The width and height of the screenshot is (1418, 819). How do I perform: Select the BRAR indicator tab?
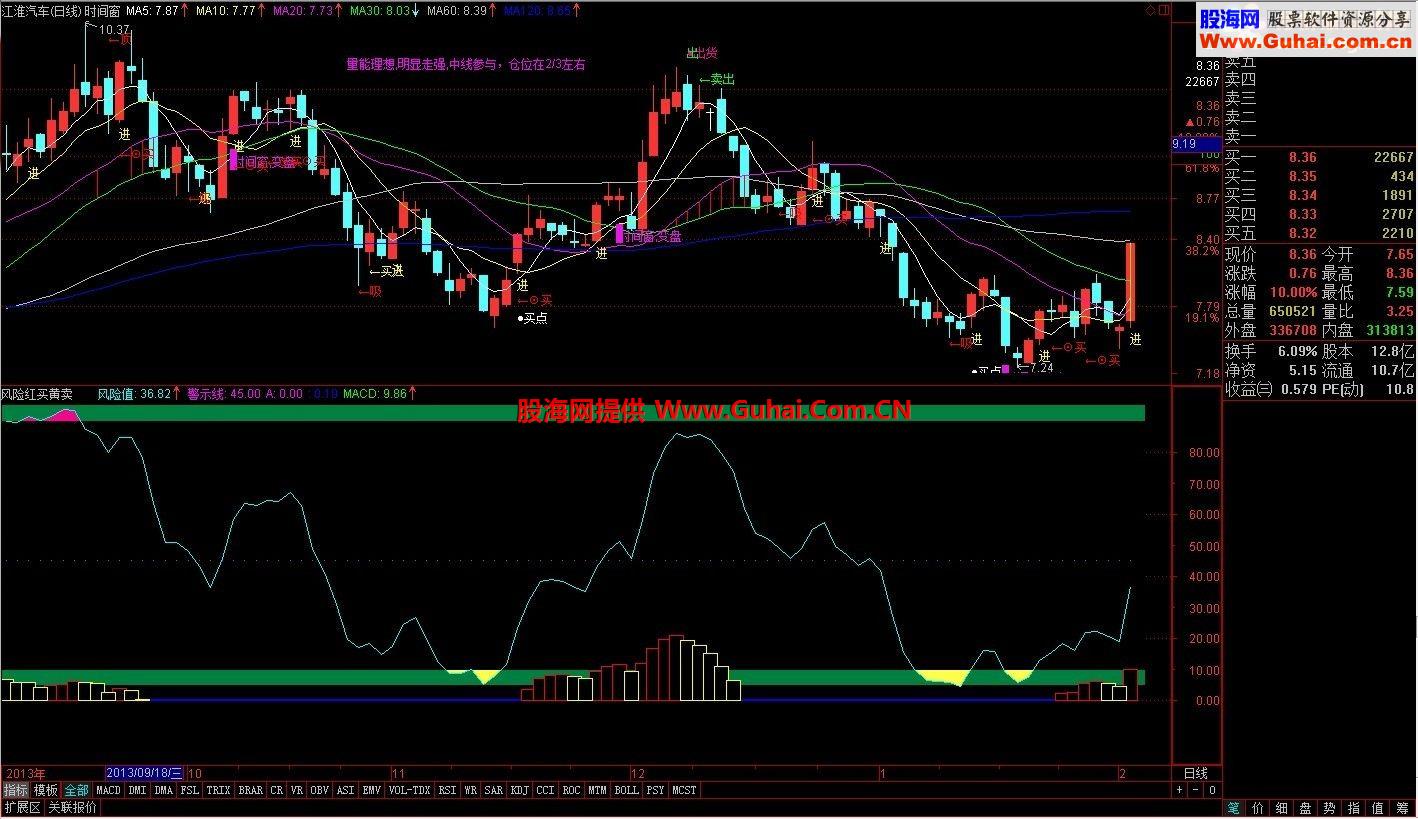[x=251, y=790]
